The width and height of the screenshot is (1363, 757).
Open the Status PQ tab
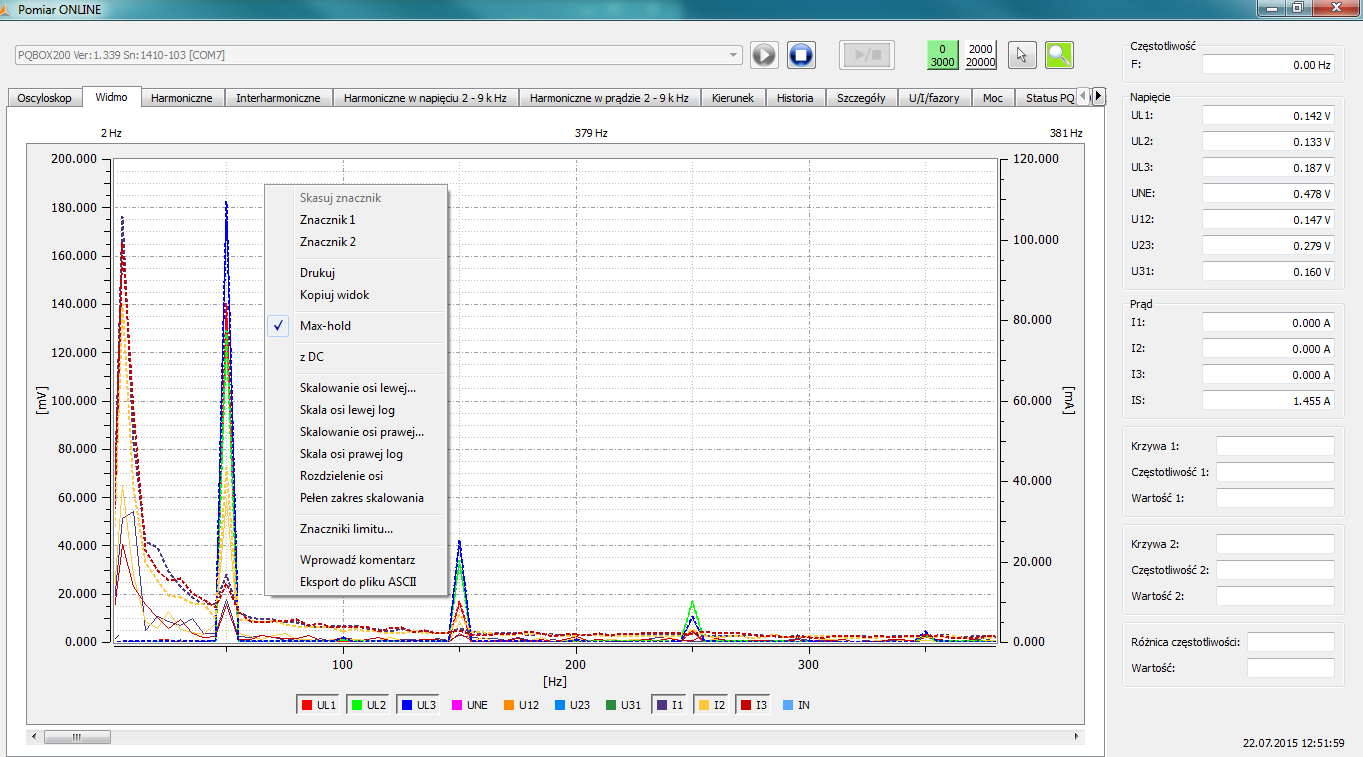click(1049, 98)
